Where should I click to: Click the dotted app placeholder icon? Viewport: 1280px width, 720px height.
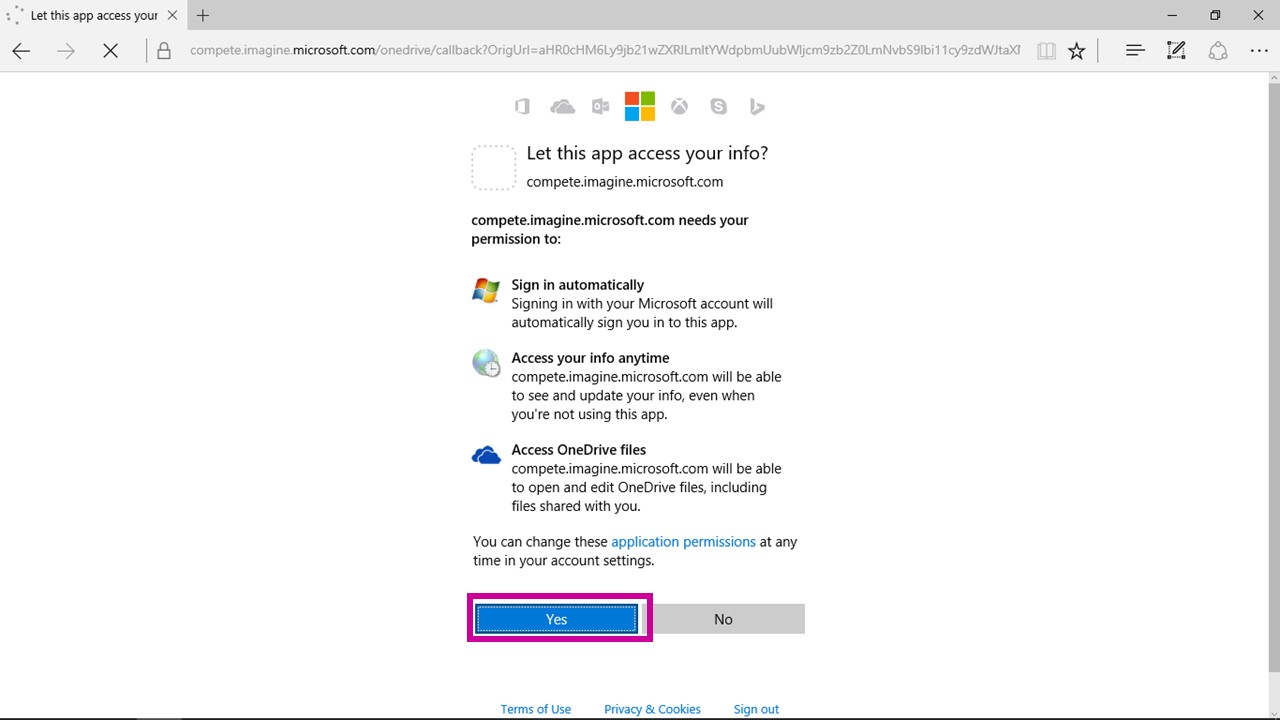(x=494, y=168)
